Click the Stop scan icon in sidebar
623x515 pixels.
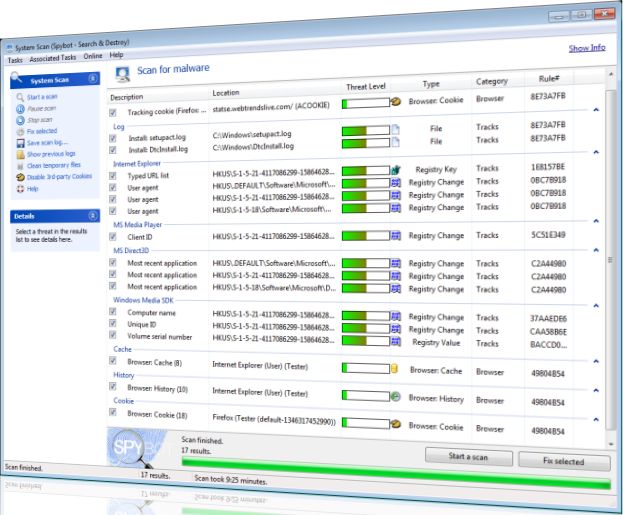20,120
